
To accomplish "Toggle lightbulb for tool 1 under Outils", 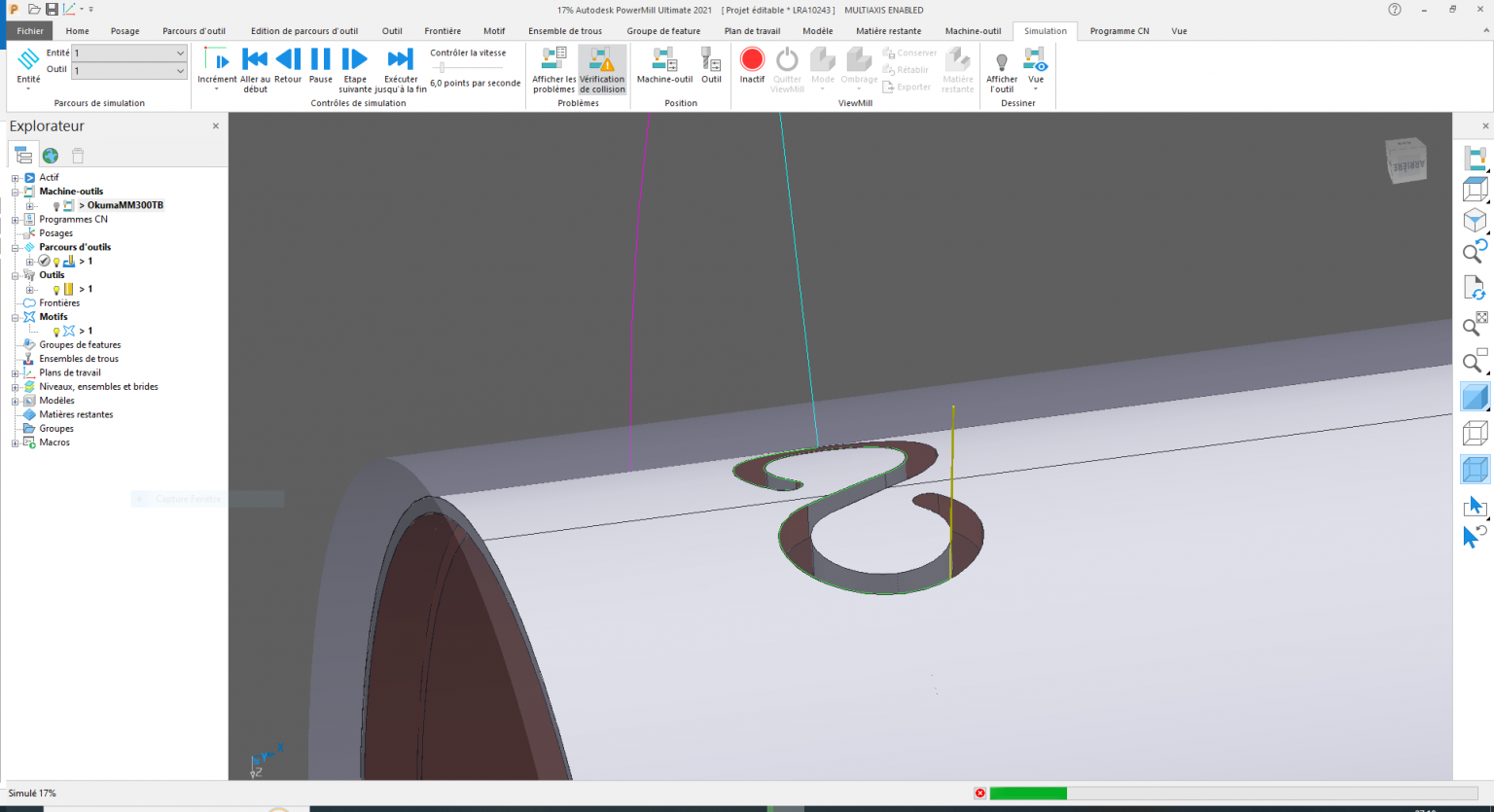I will tap(56, 290).
